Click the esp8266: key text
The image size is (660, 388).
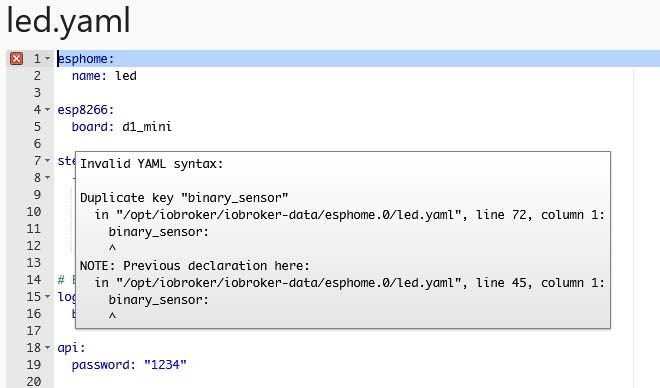coord(86,110)
